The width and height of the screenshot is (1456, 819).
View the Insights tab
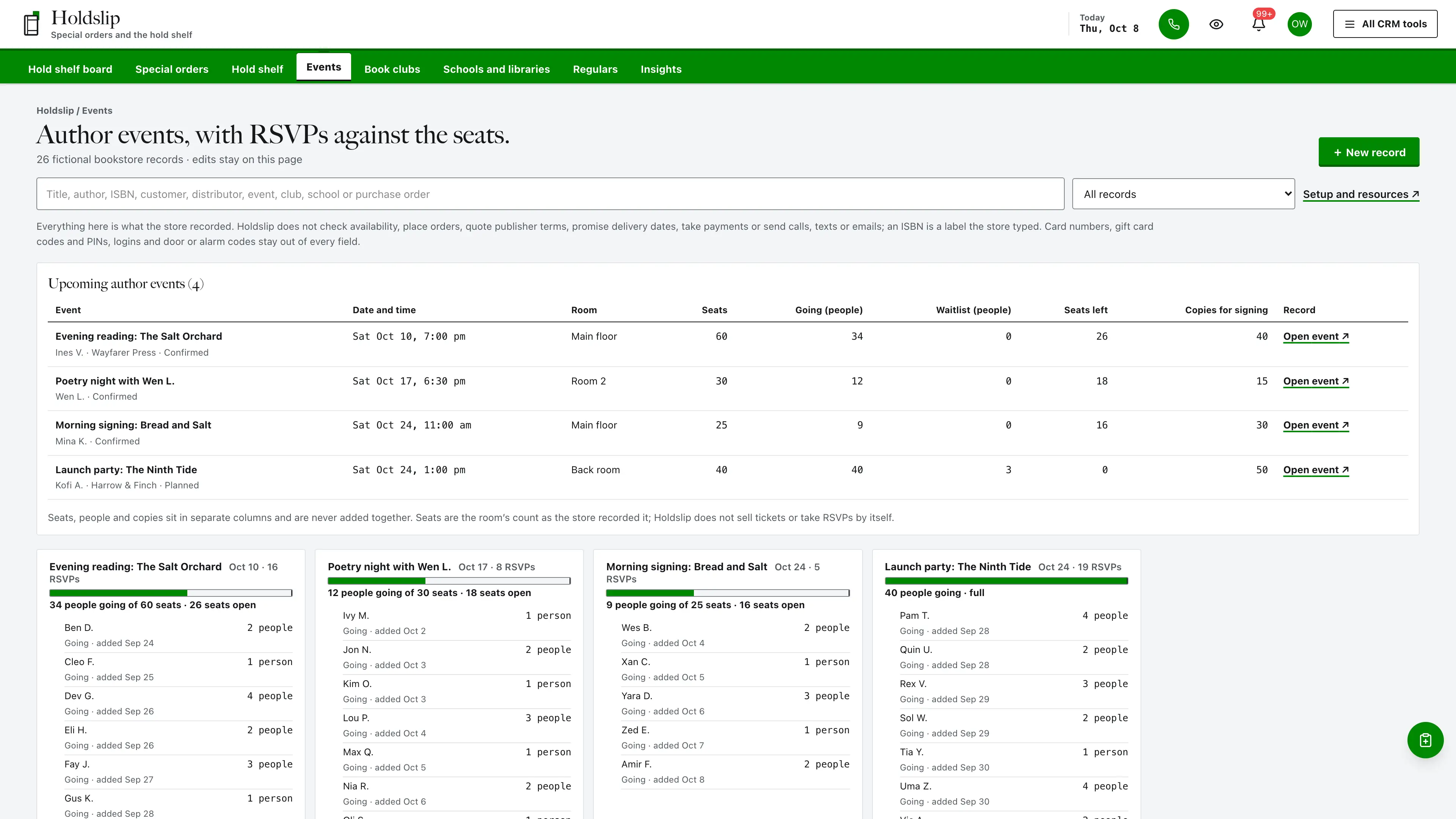pos(661,69)
